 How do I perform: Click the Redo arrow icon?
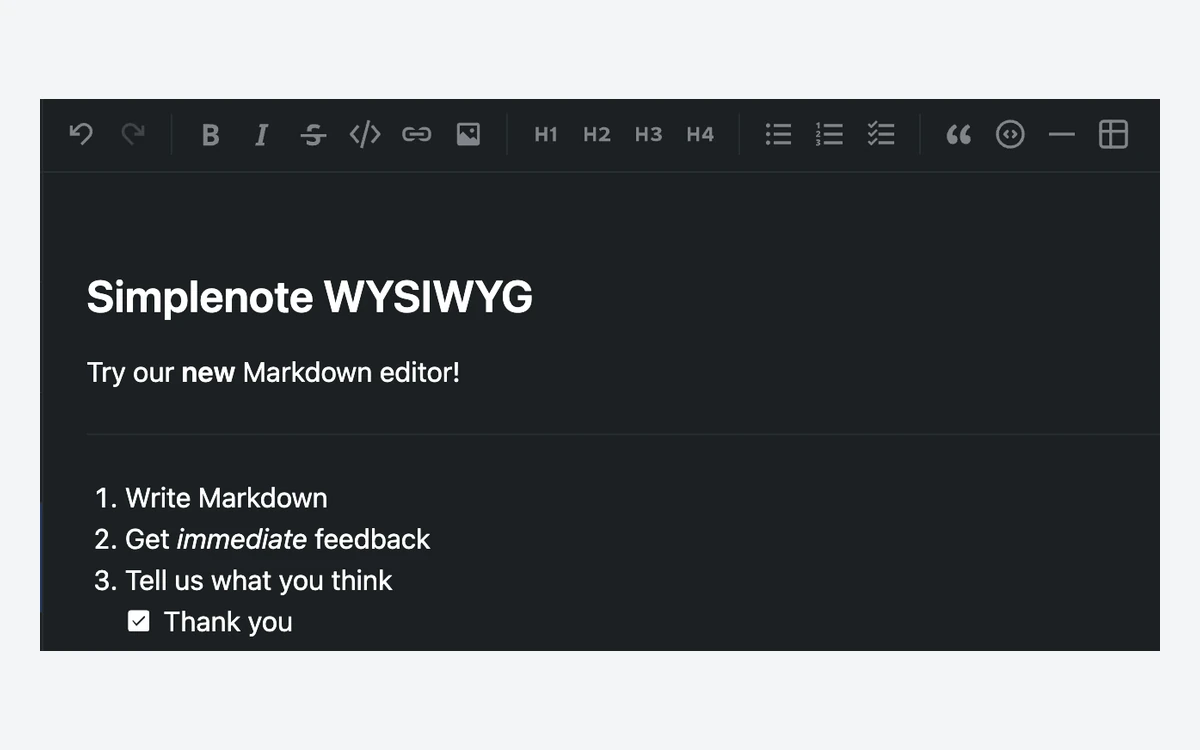click(133, 134)
